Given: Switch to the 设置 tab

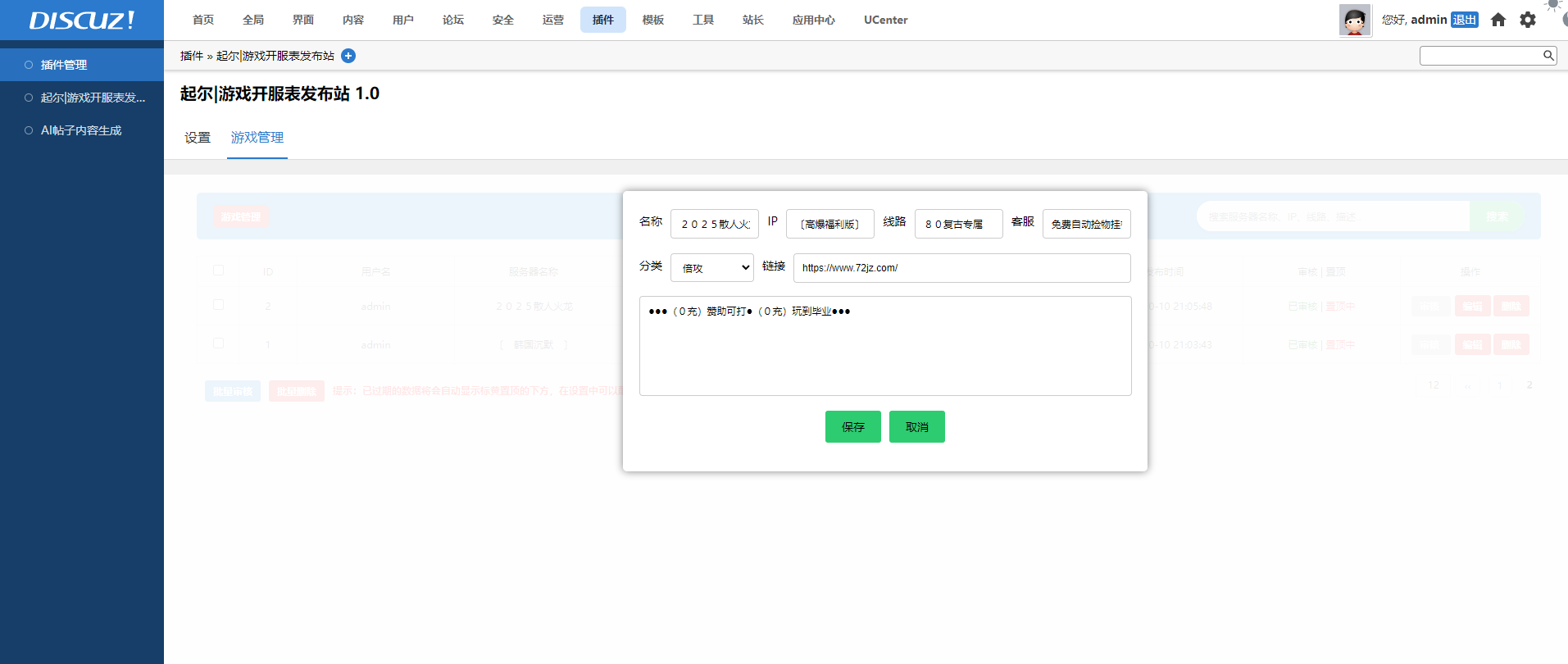Looking at the screenshot, I should (198, 138).
